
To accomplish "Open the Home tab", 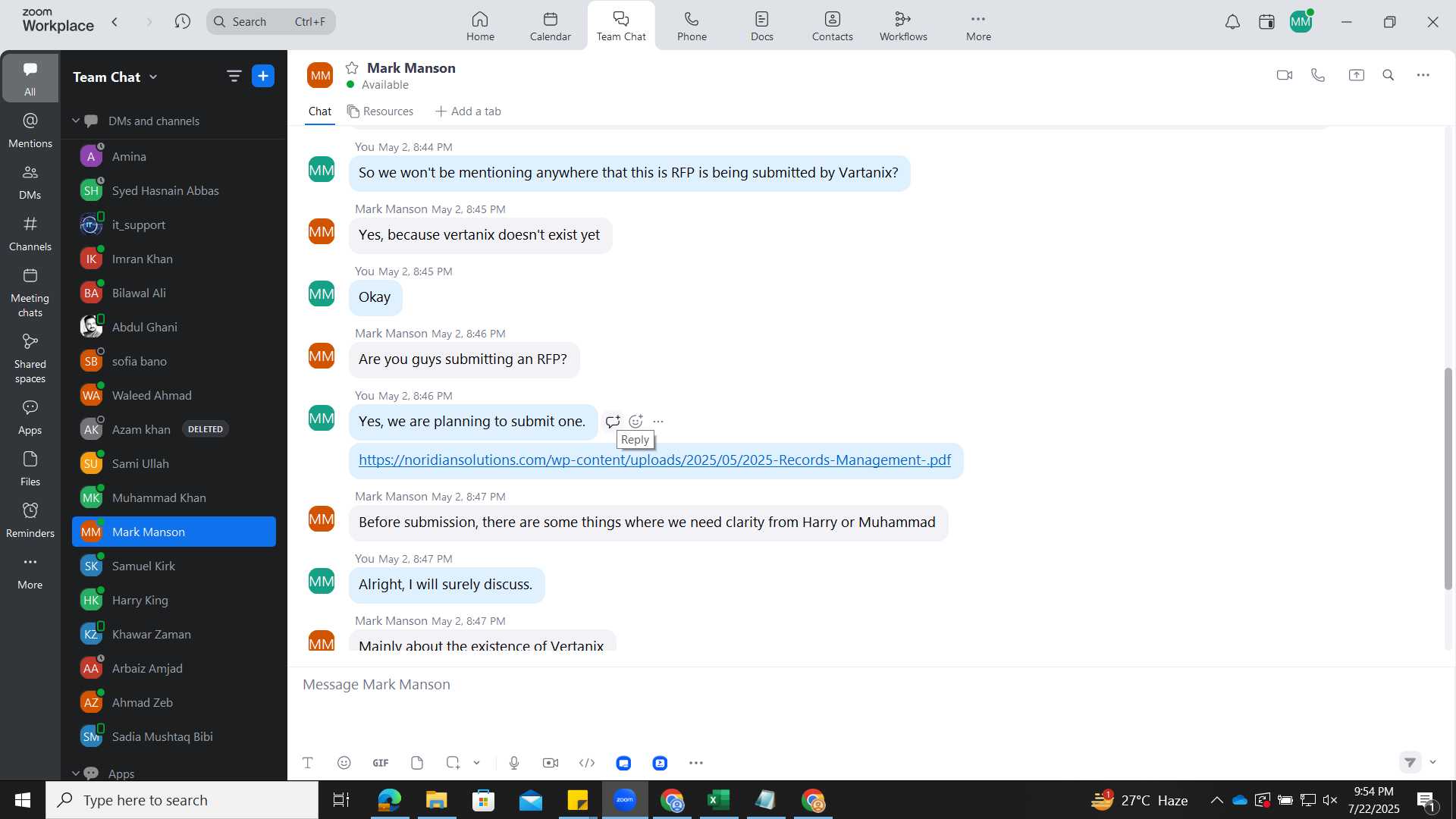I will coord(480,26).
